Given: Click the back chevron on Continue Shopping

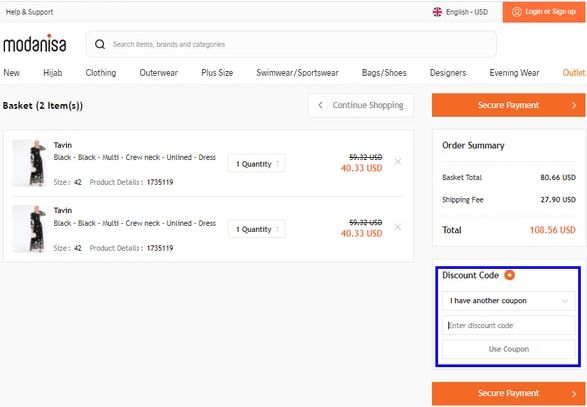Looking at the screenshot, I should pyautogui.click(x=320, y=105).
